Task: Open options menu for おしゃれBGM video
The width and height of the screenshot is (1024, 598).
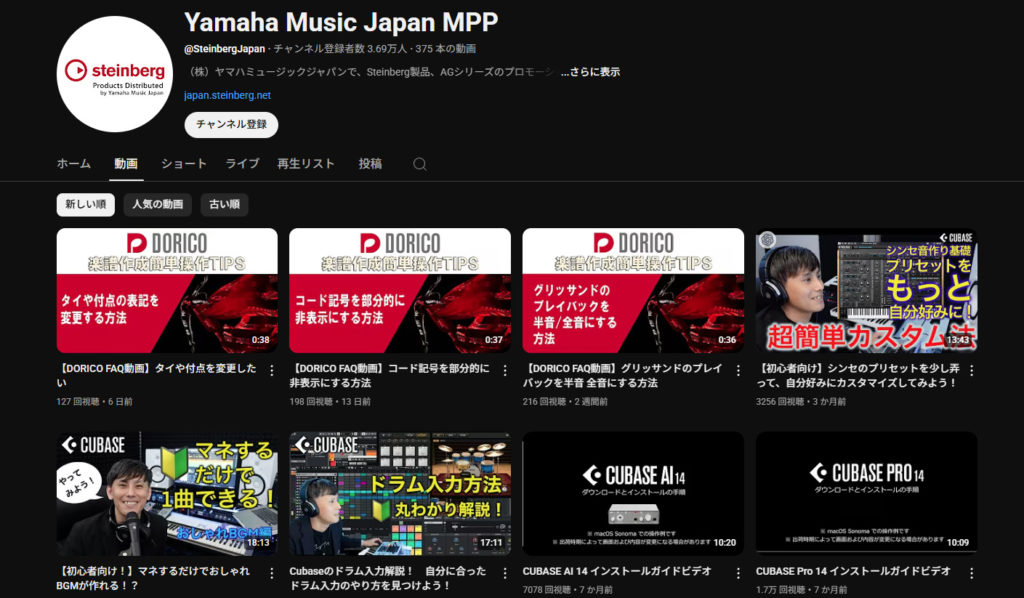Action: click(x=271, y=573)
